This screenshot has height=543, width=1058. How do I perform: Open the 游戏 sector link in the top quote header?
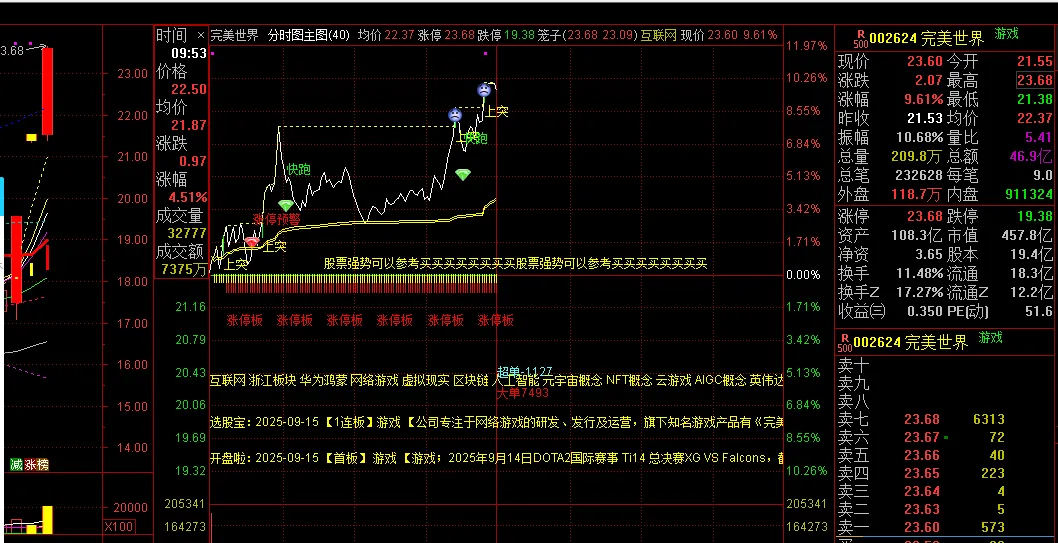pyautogui.click(x=1007, y=34)
